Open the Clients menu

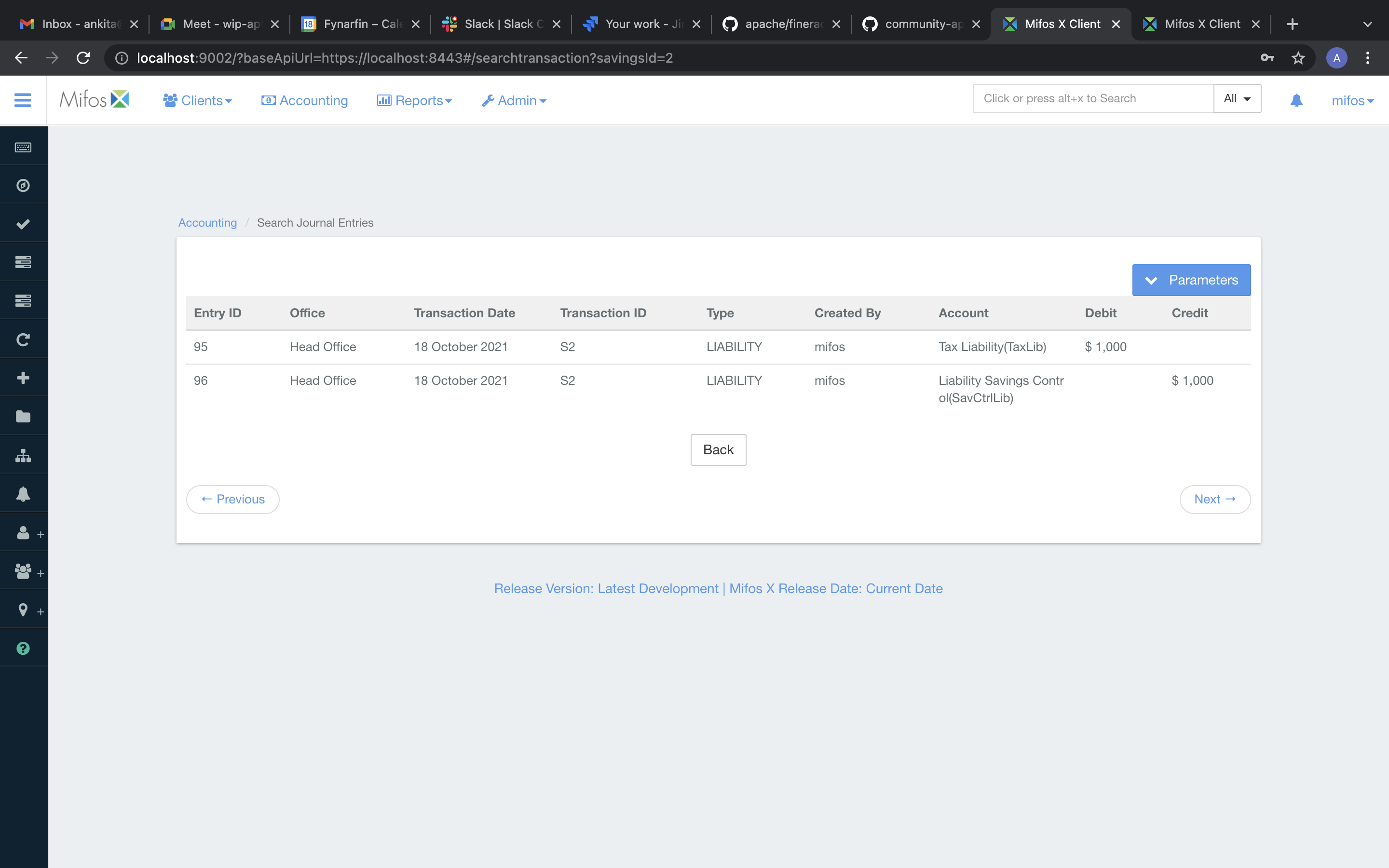197,100
